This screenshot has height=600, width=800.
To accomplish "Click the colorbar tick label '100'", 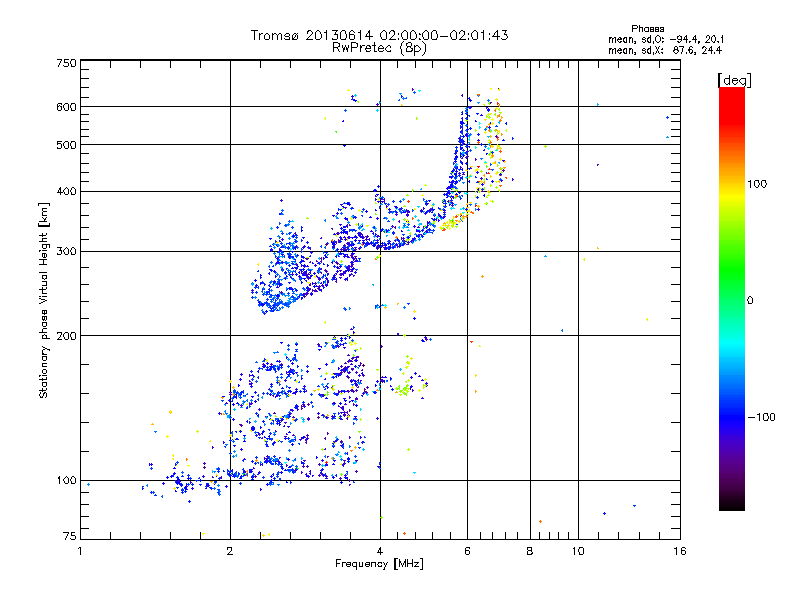I will point(757,184).
